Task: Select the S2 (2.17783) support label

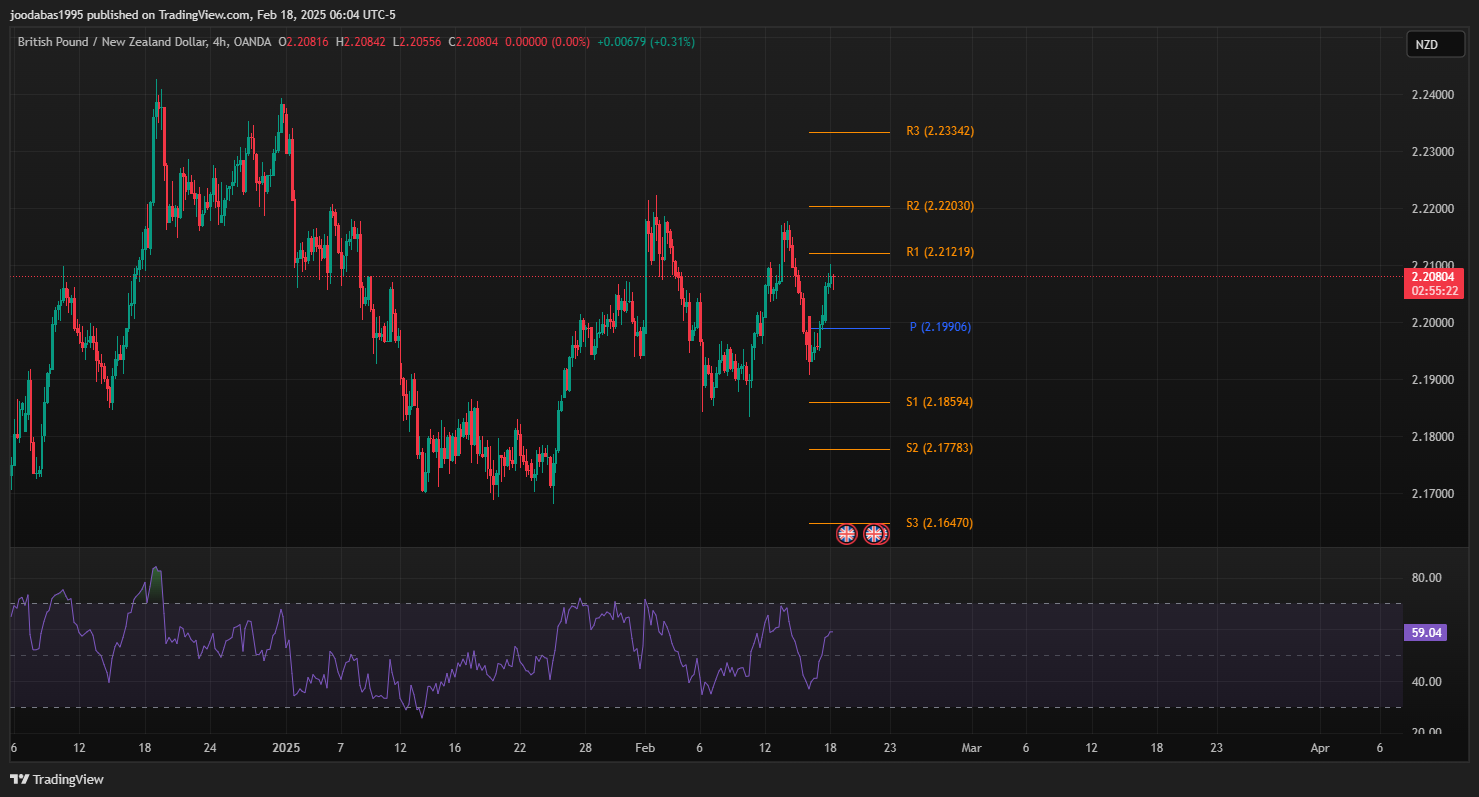Action: pos(939,448)
